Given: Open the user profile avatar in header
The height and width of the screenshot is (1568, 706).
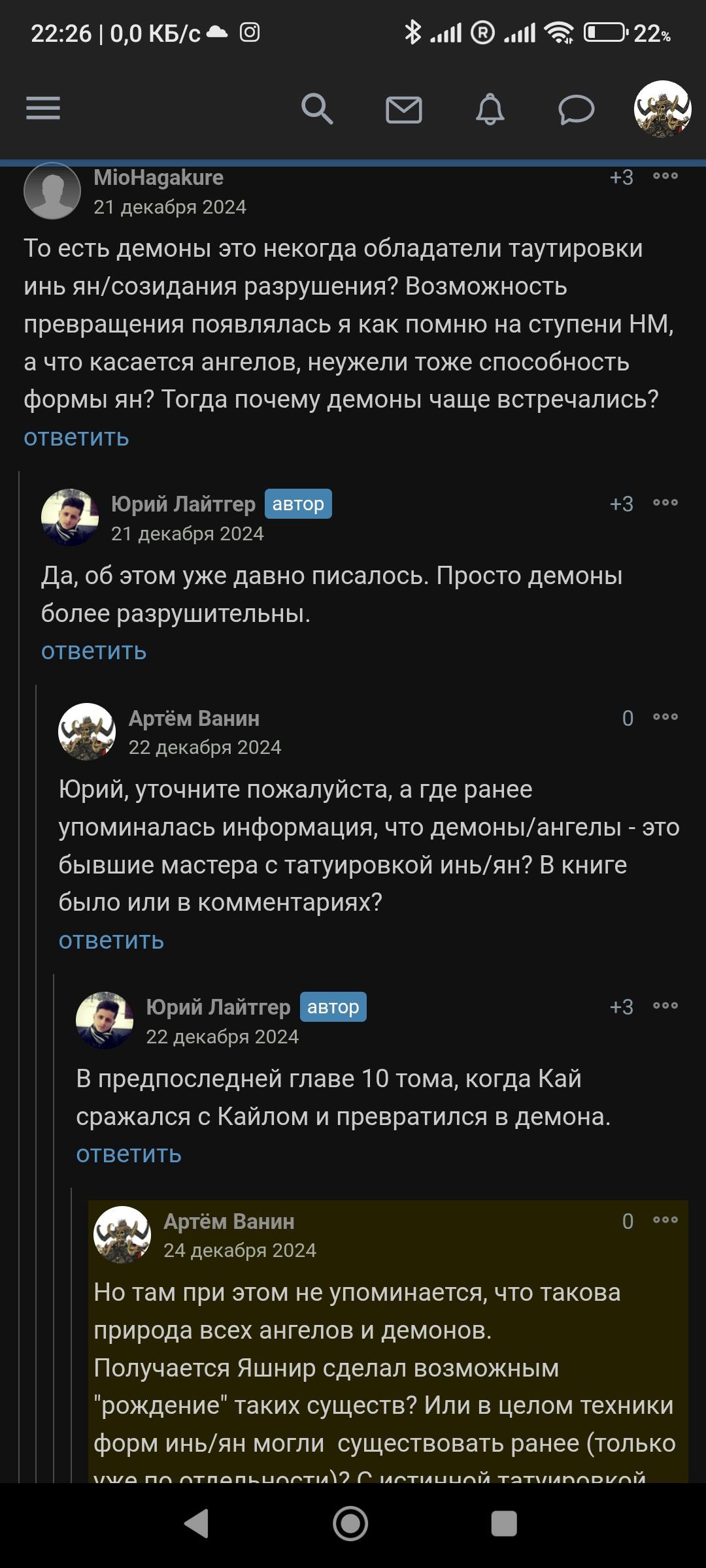Looking at the screenshot, I should (662, 109).
